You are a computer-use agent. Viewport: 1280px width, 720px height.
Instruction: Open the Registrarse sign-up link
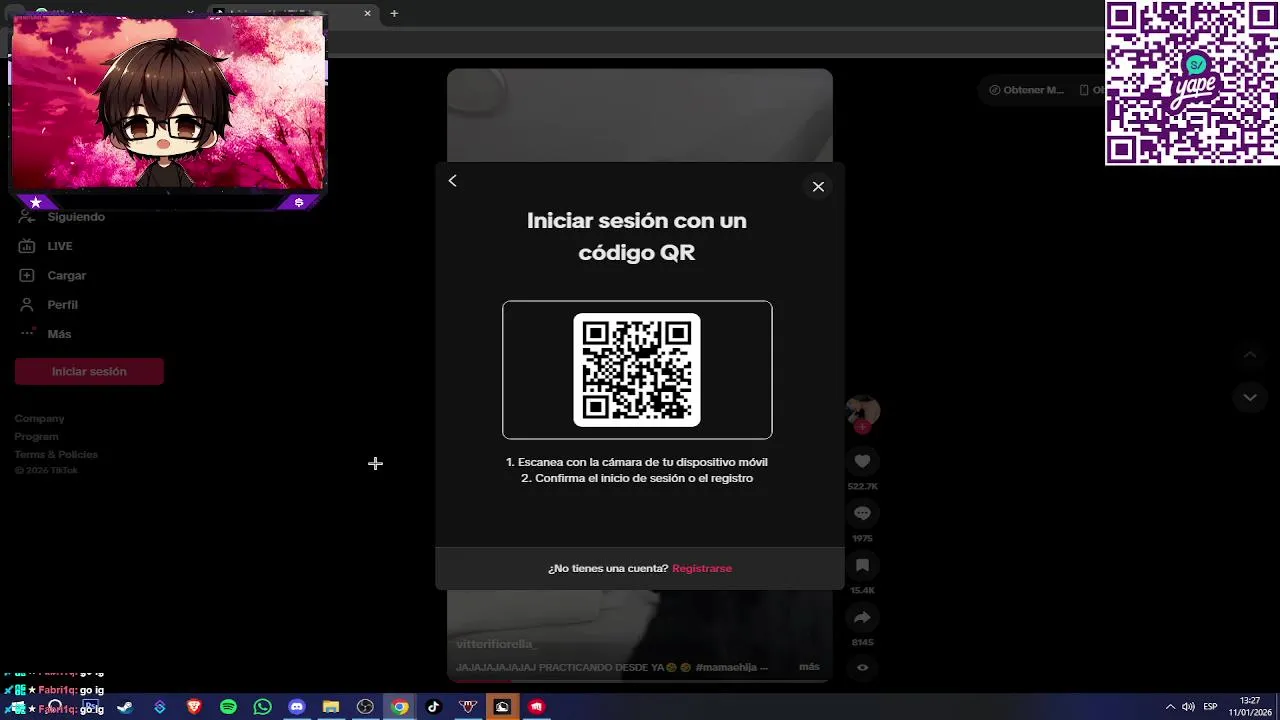(x=702, y=568)
